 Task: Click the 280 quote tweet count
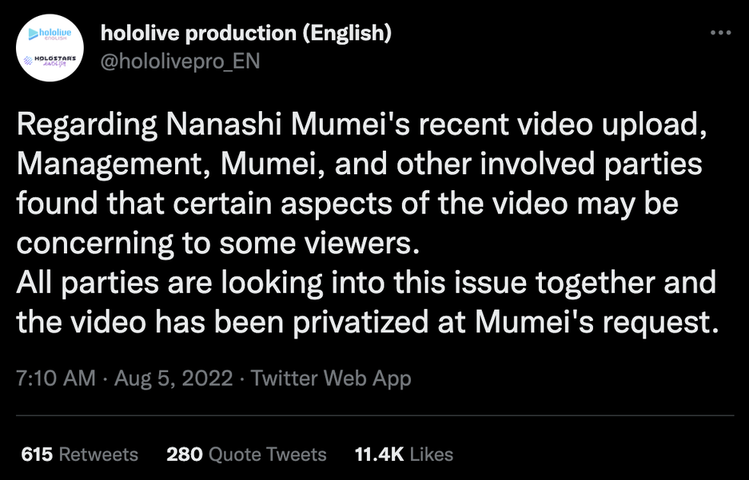coord(185,454)
